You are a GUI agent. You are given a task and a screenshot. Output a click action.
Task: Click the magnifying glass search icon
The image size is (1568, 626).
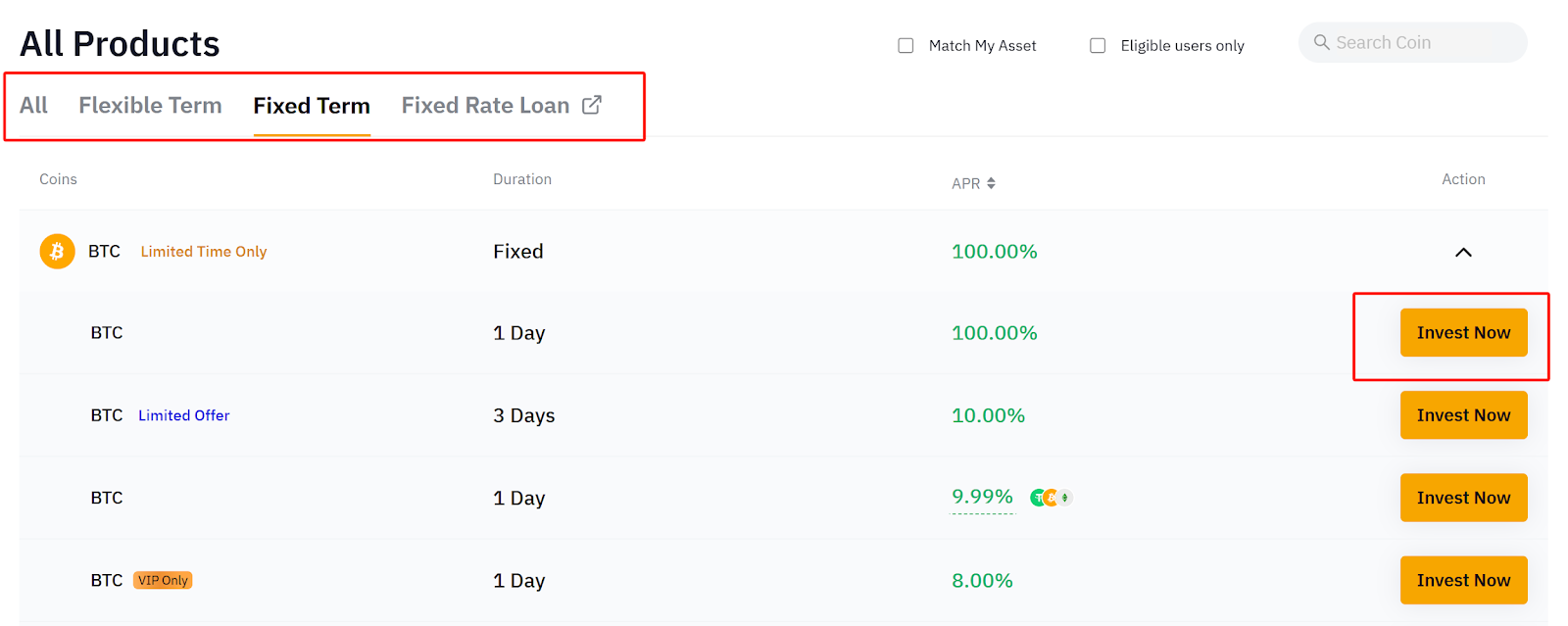1321,43
